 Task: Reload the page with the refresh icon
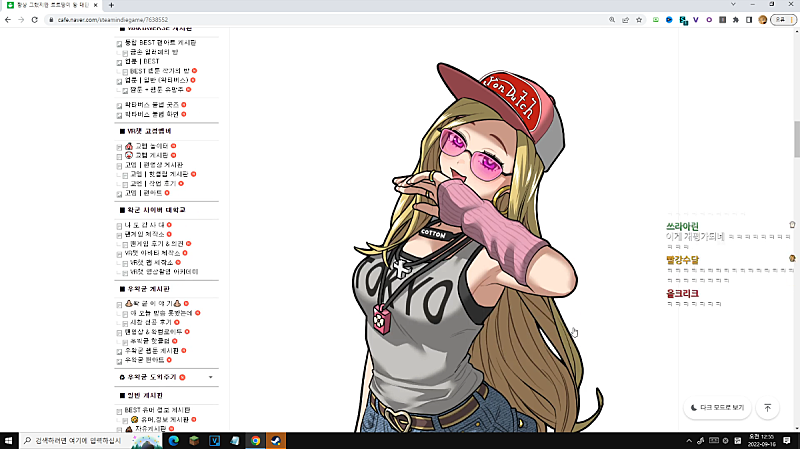tap(35, 20)
